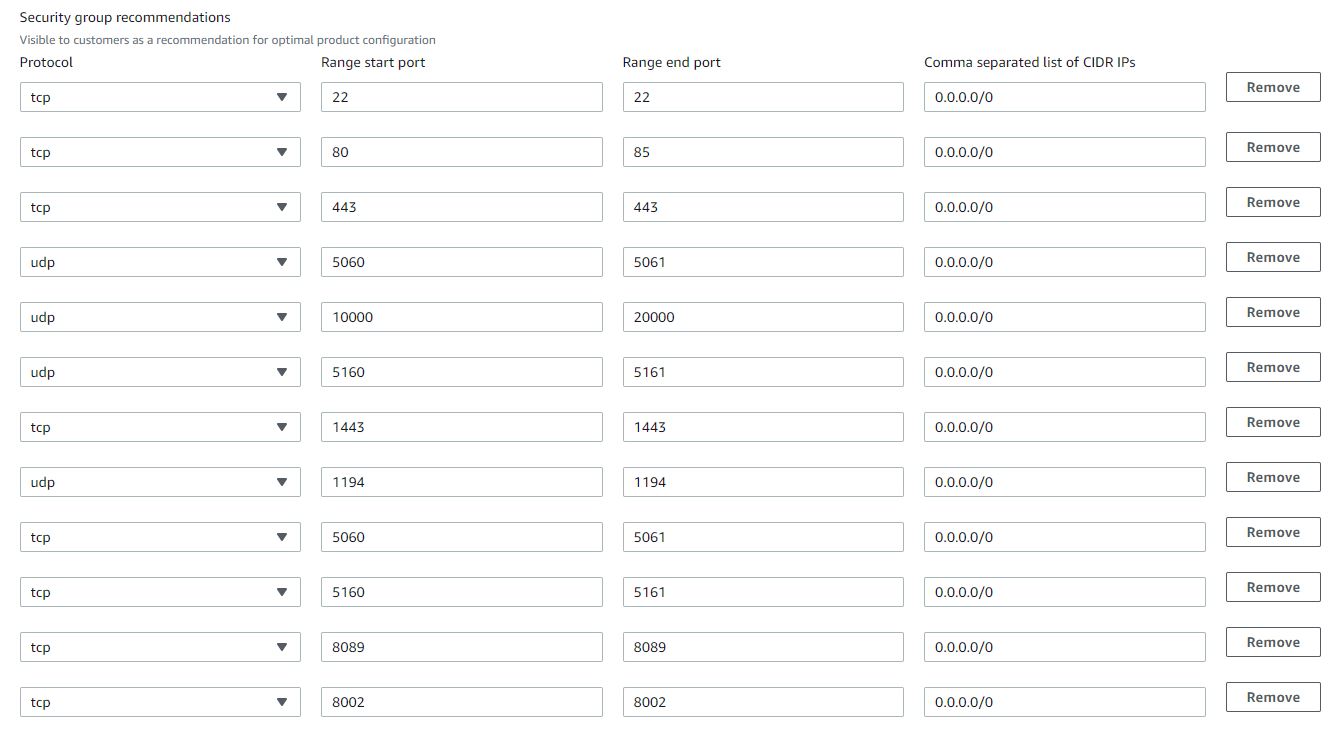This screenshot has height=733, width=1344.
Task: Click range start port field containing 80
Action: point(461,152)
